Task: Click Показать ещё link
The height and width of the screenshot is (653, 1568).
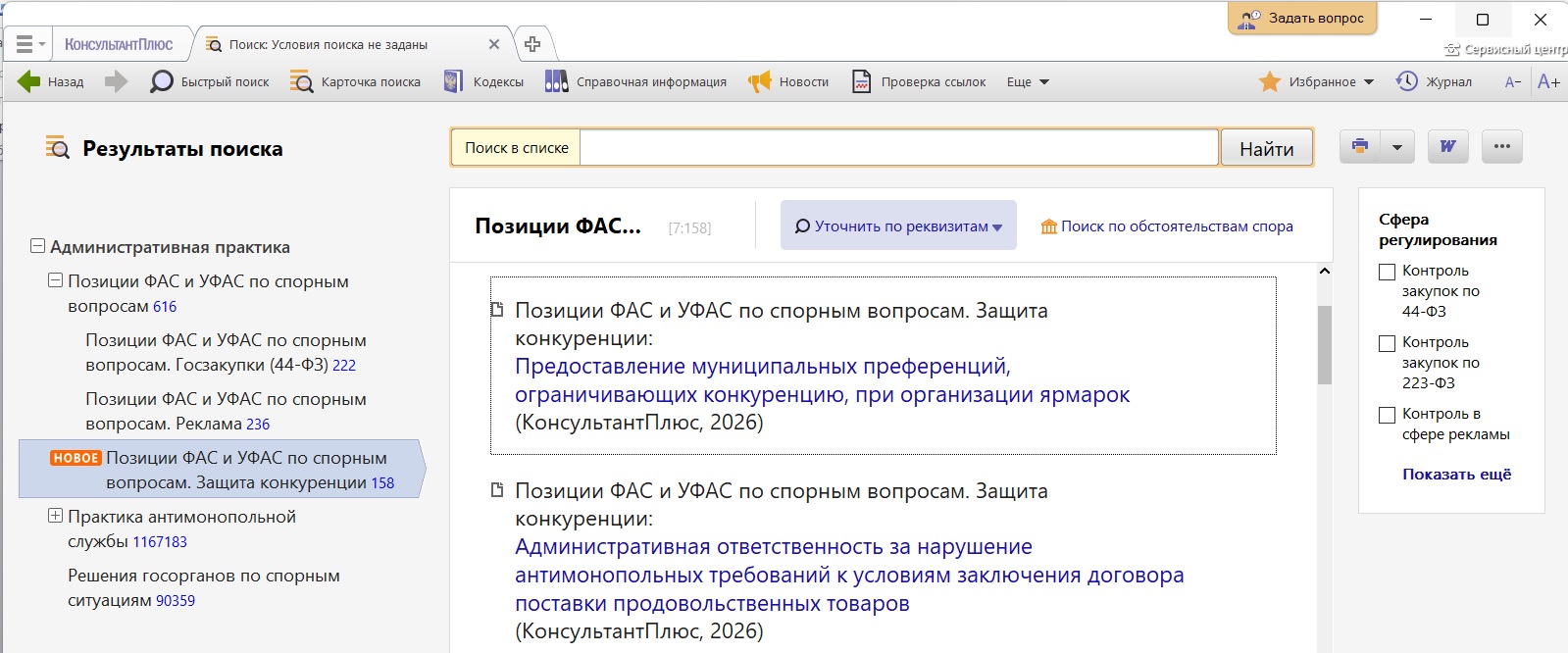Action: 1456,474
